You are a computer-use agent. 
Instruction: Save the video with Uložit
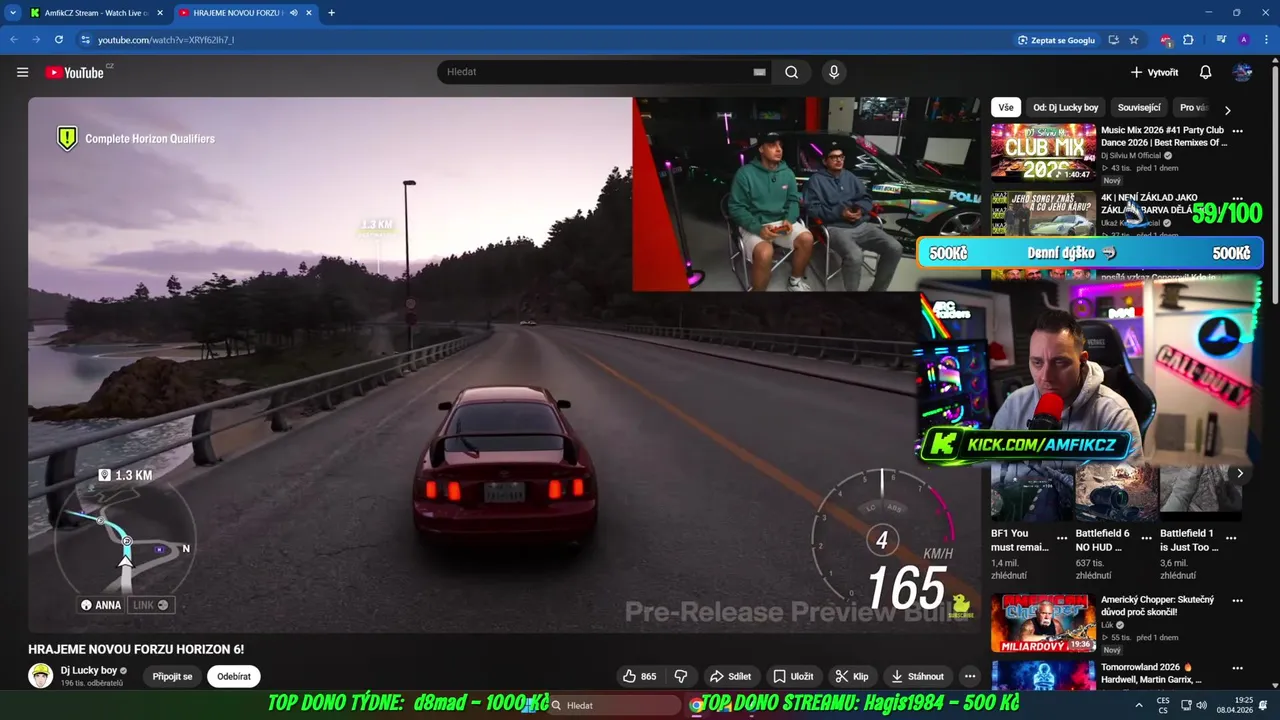793,676
